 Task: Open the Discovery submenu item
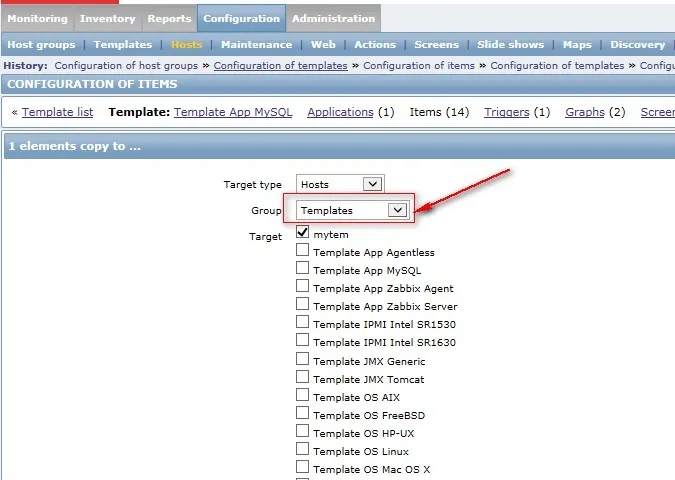tap(638, 44)
